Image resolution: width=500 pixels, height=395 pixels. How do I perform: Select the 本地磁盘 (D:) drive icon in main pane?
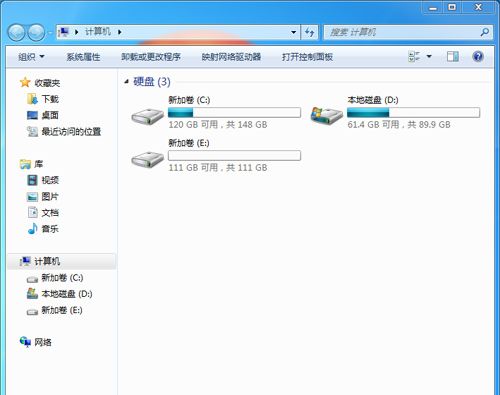coord(326,116)
